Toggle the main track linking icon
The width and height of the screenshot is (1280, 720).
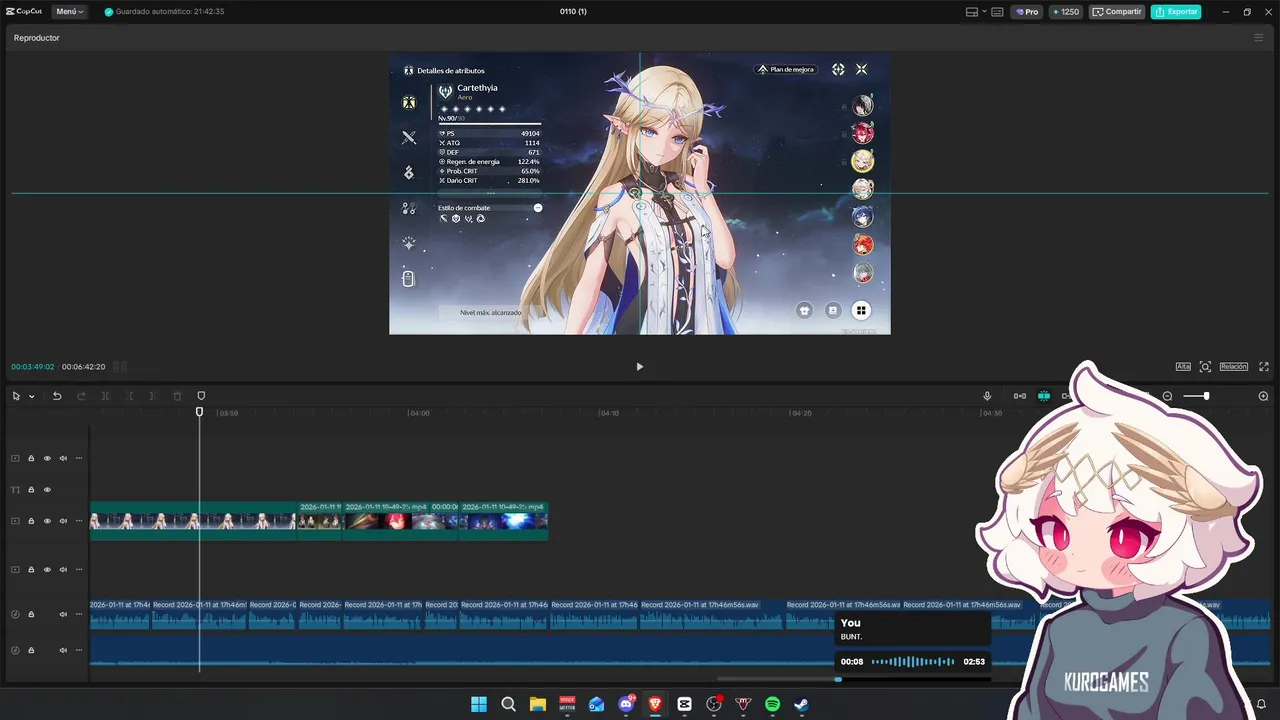[x=1020, y=396]
